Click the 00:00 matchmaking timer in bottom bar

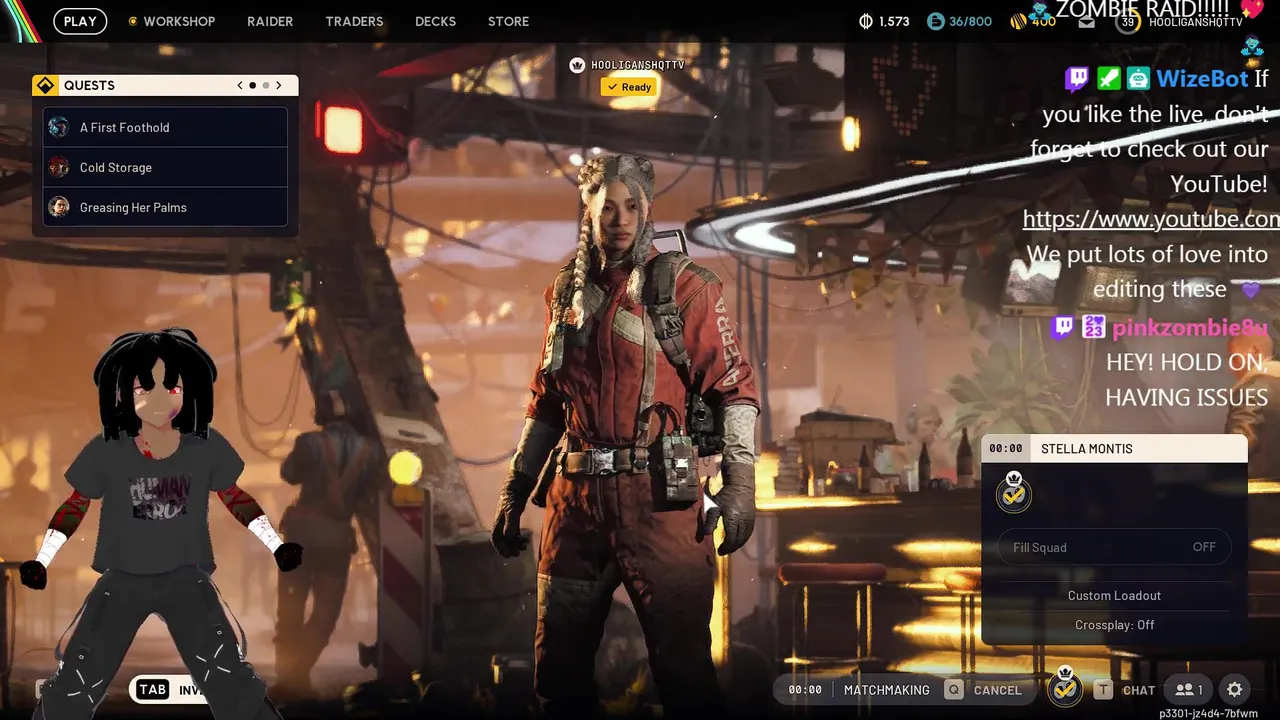pyautogui.click(x=805, y=690)
